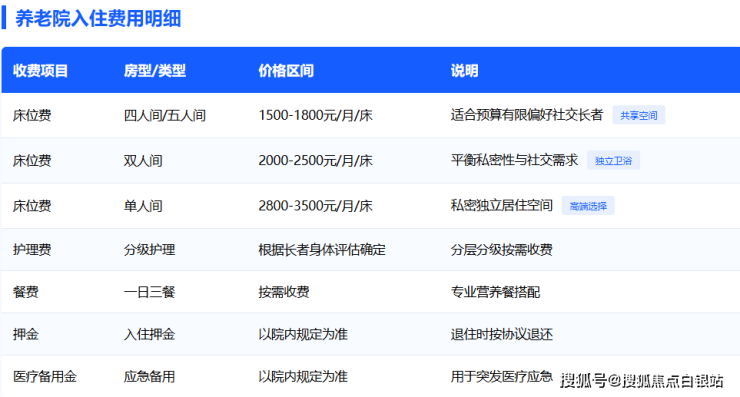Click the 共享空间 tag badge
740x397 pixels.
[639, 115]
